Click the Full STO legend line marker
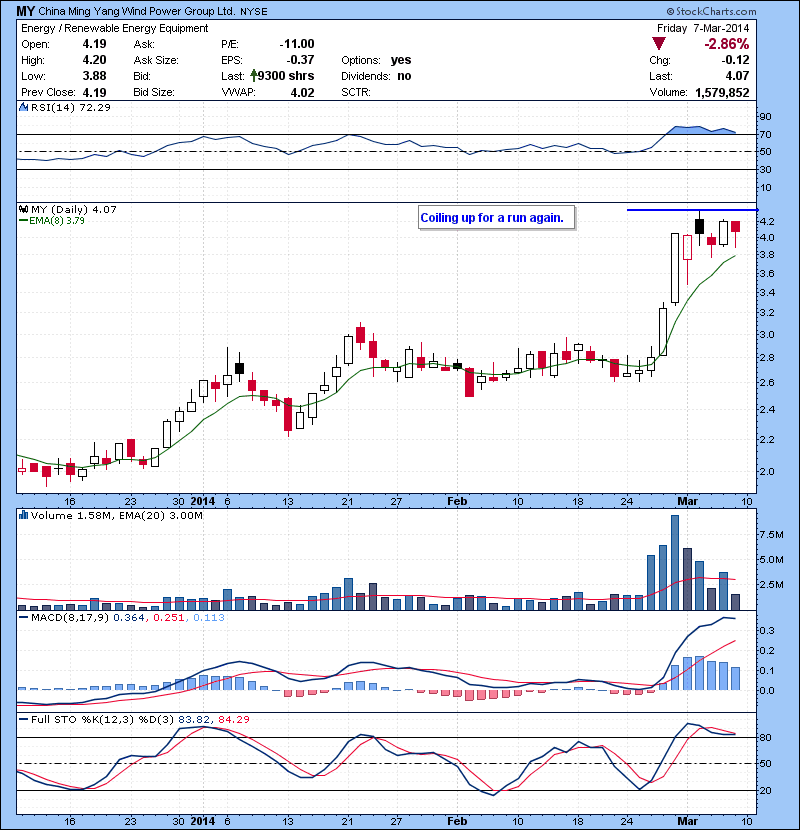The height and width of the screenshot is (830, 800). [x=23, y=719]
